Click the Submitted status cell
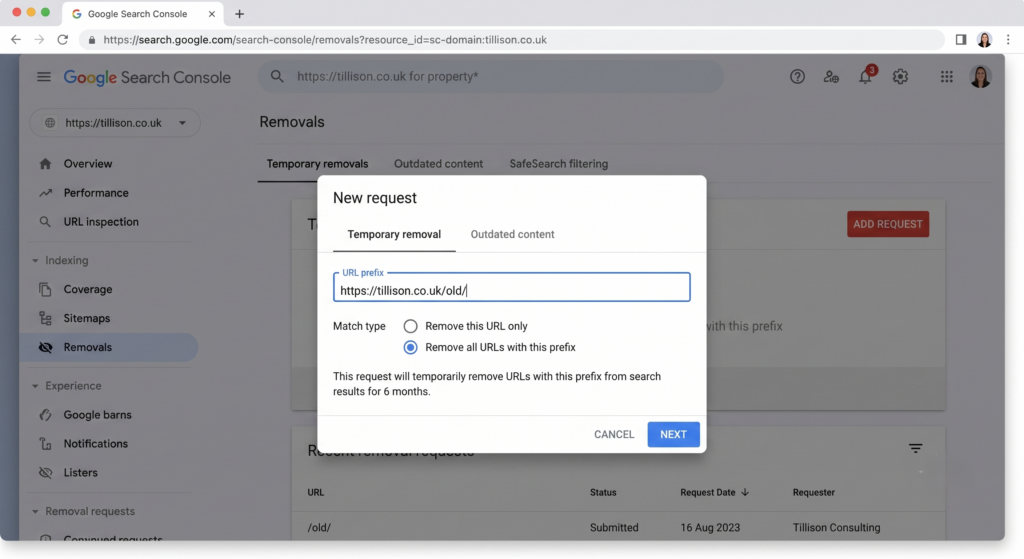The width and height of the screenshot is (1024, 559). click(614, 528)
